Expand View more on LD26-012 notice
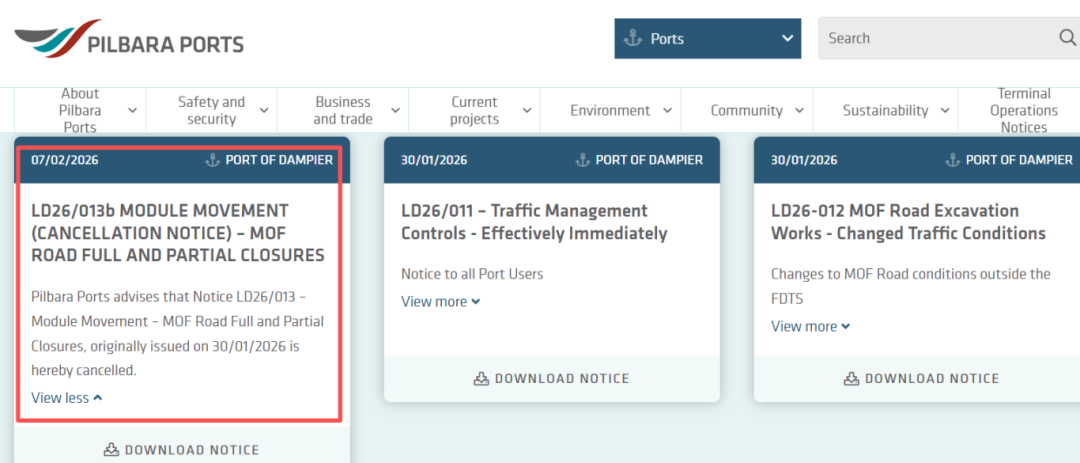This screenshot has height=463, width=1080. (x=810, y=326)
